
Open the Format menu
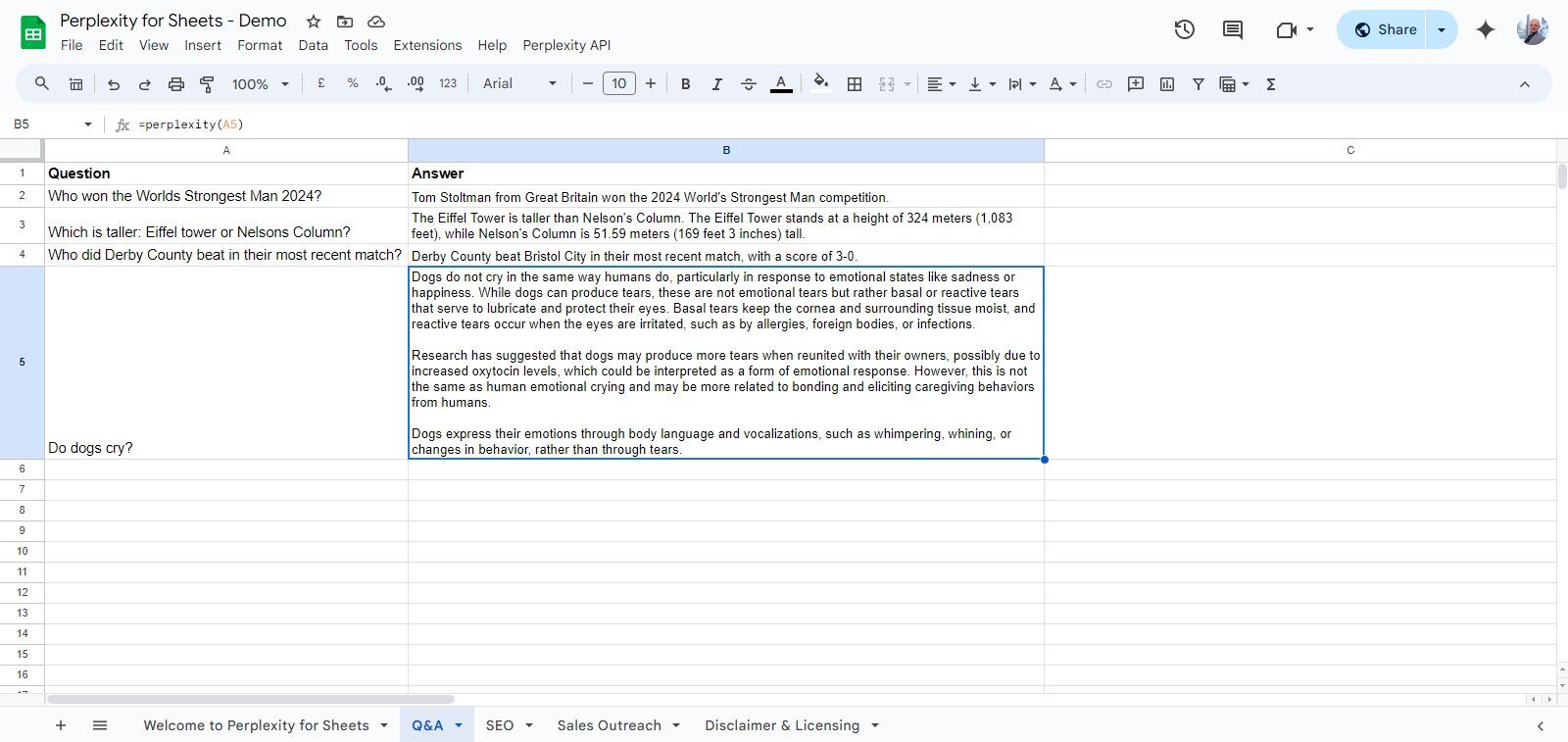coord(260,45)
